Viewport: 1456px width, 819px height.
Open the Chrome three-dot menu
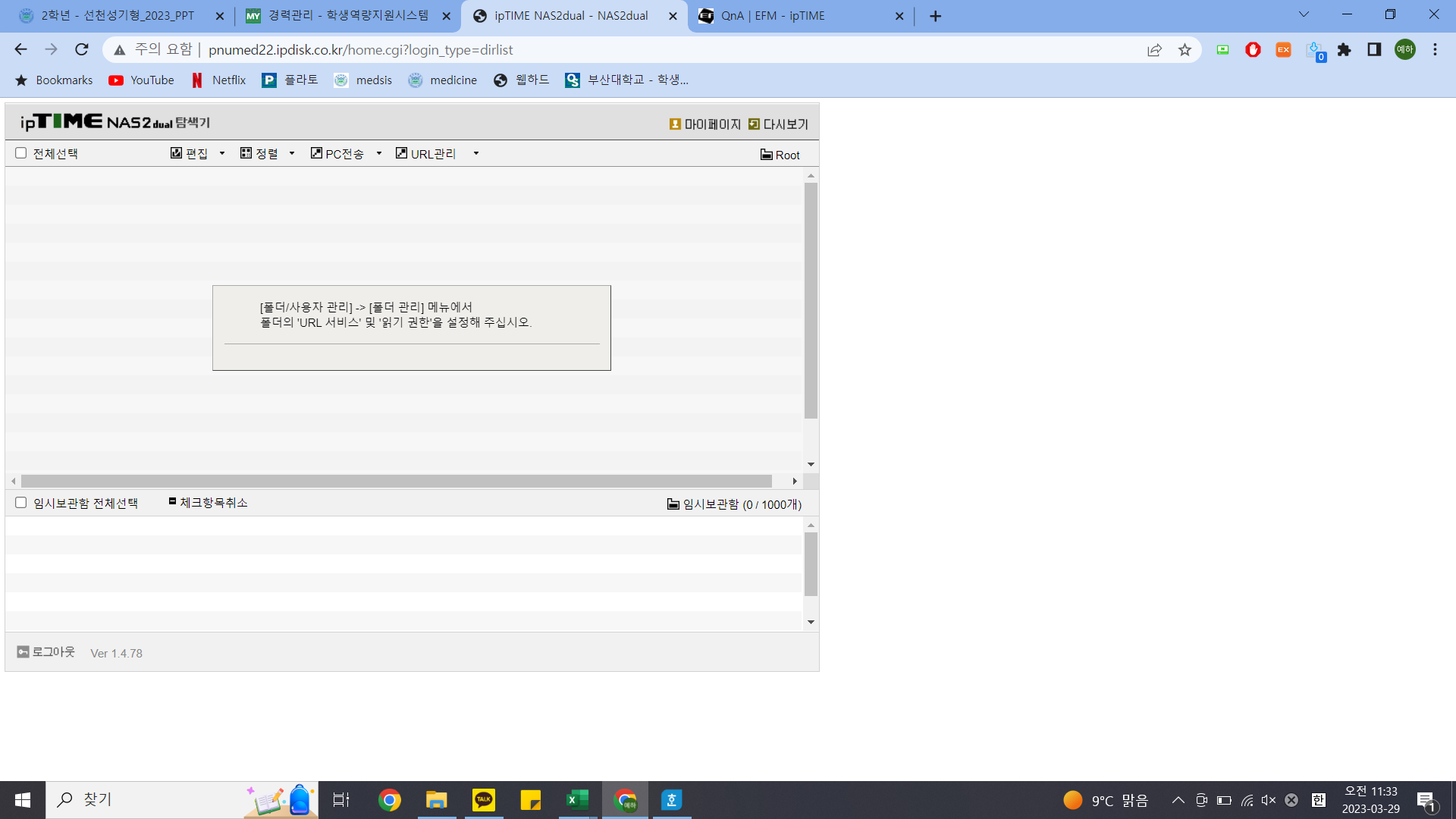coord(1435,50)
